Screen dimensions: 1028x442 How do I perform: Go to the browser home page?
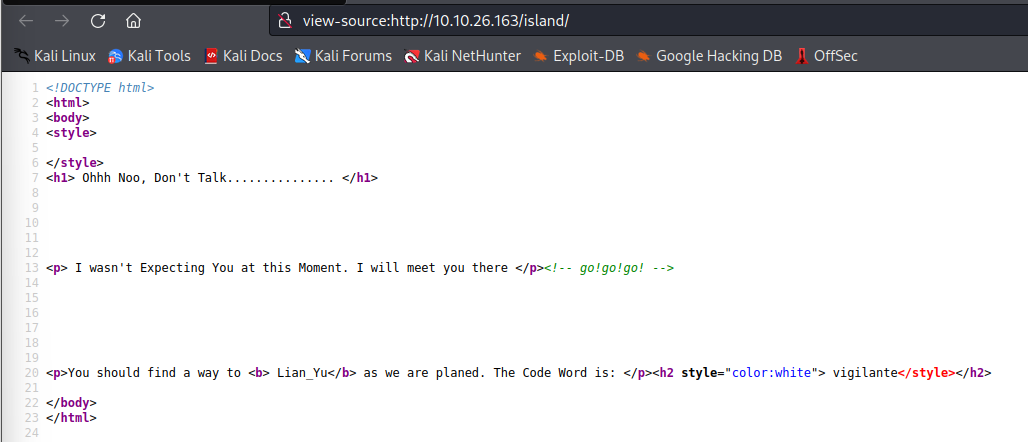pyautogui.click(x=133, y=20)
